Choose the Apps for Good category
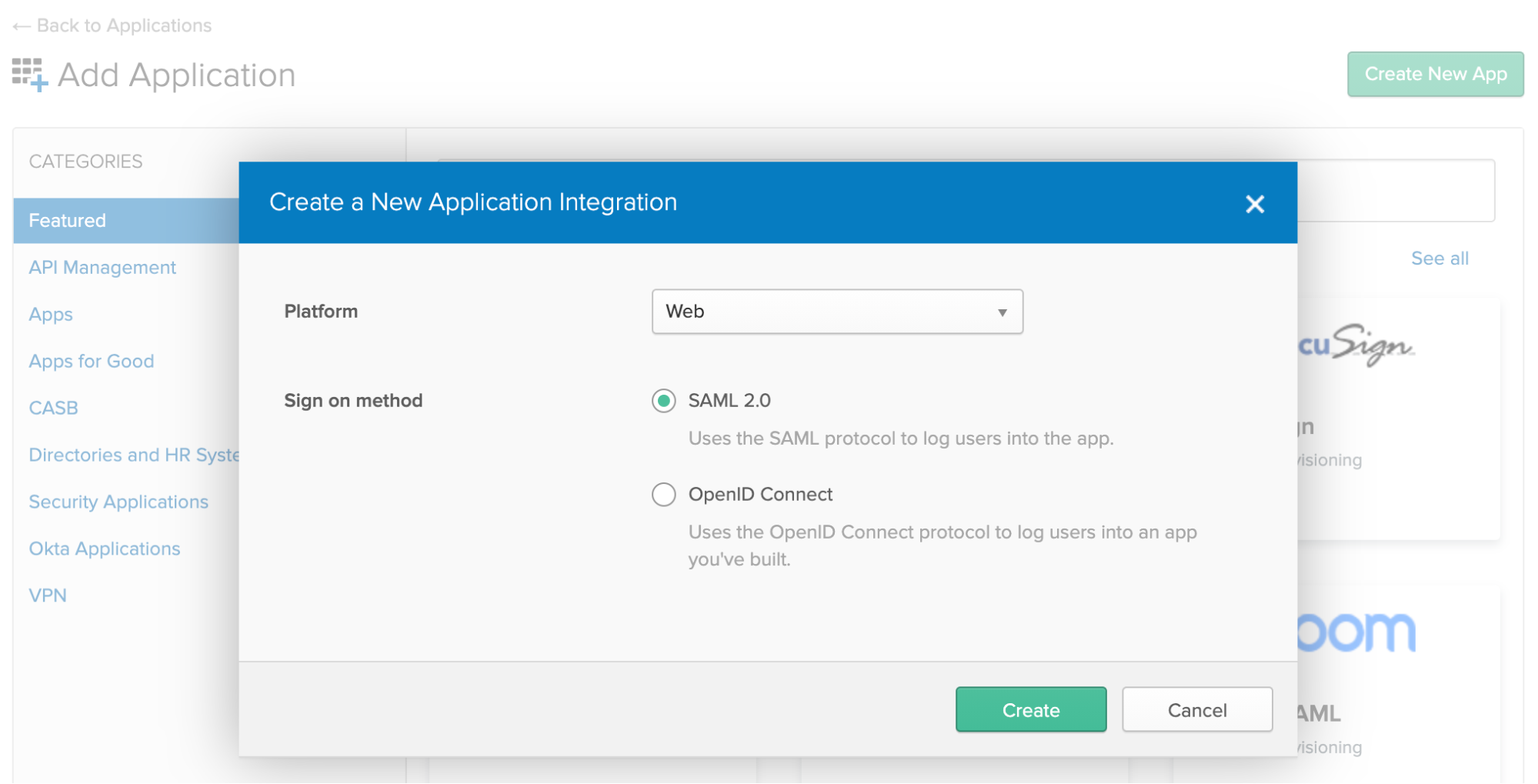This screenshot has height=784, width=1538. coord(92,362)
